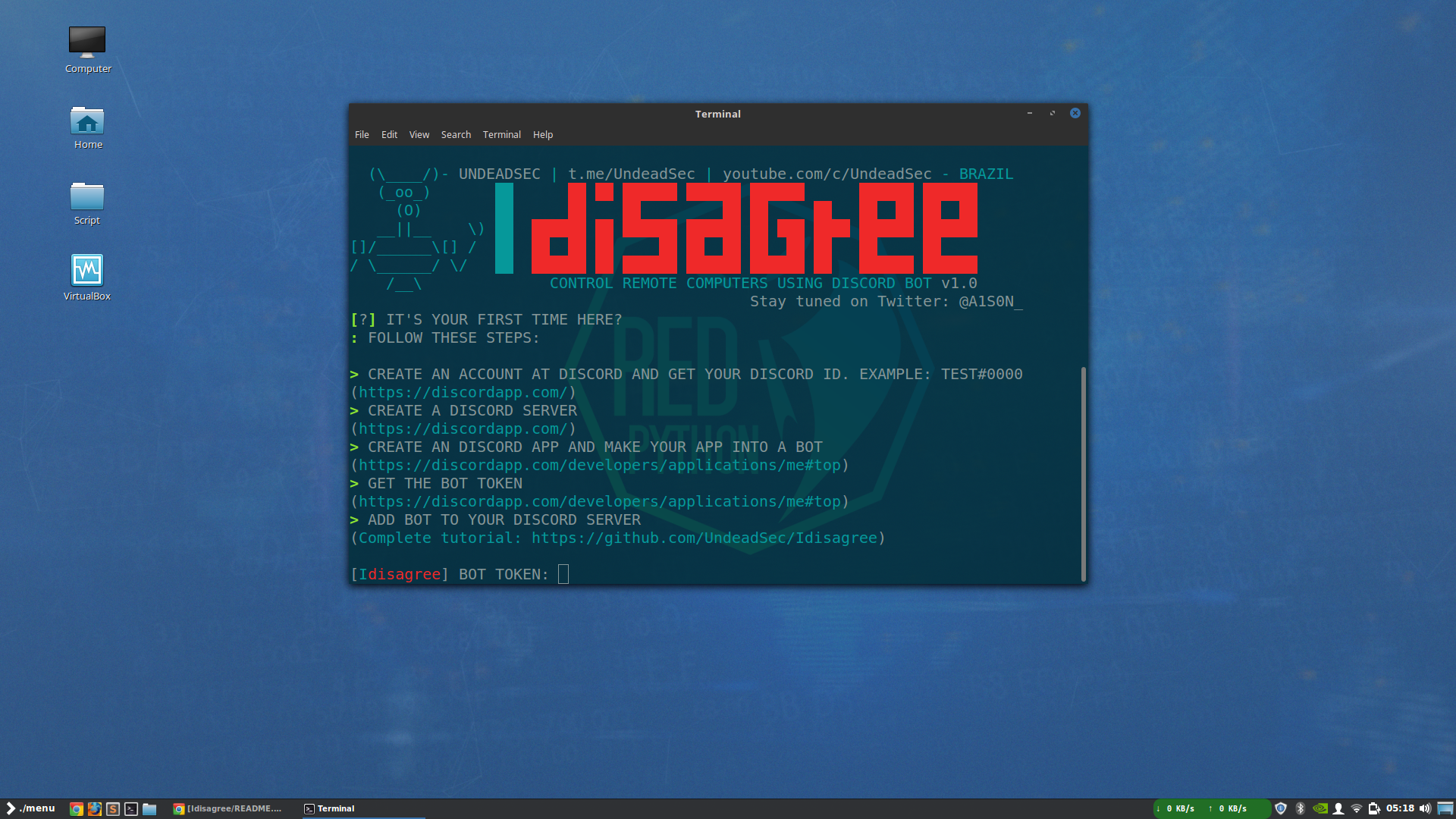Click the t.me/UndeadSec text in banner
The height and width of the screenshot is (819, 1456).
point(632,174)
